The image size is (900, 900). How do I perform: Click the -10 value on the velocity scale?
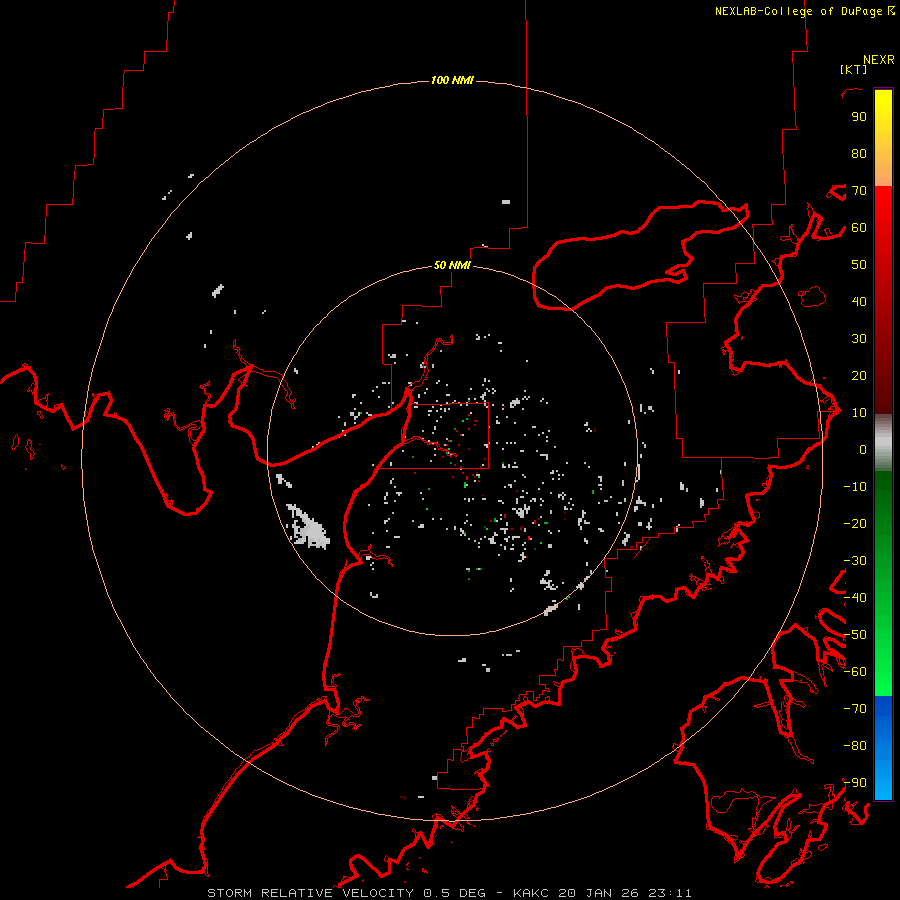click(855, 487)
